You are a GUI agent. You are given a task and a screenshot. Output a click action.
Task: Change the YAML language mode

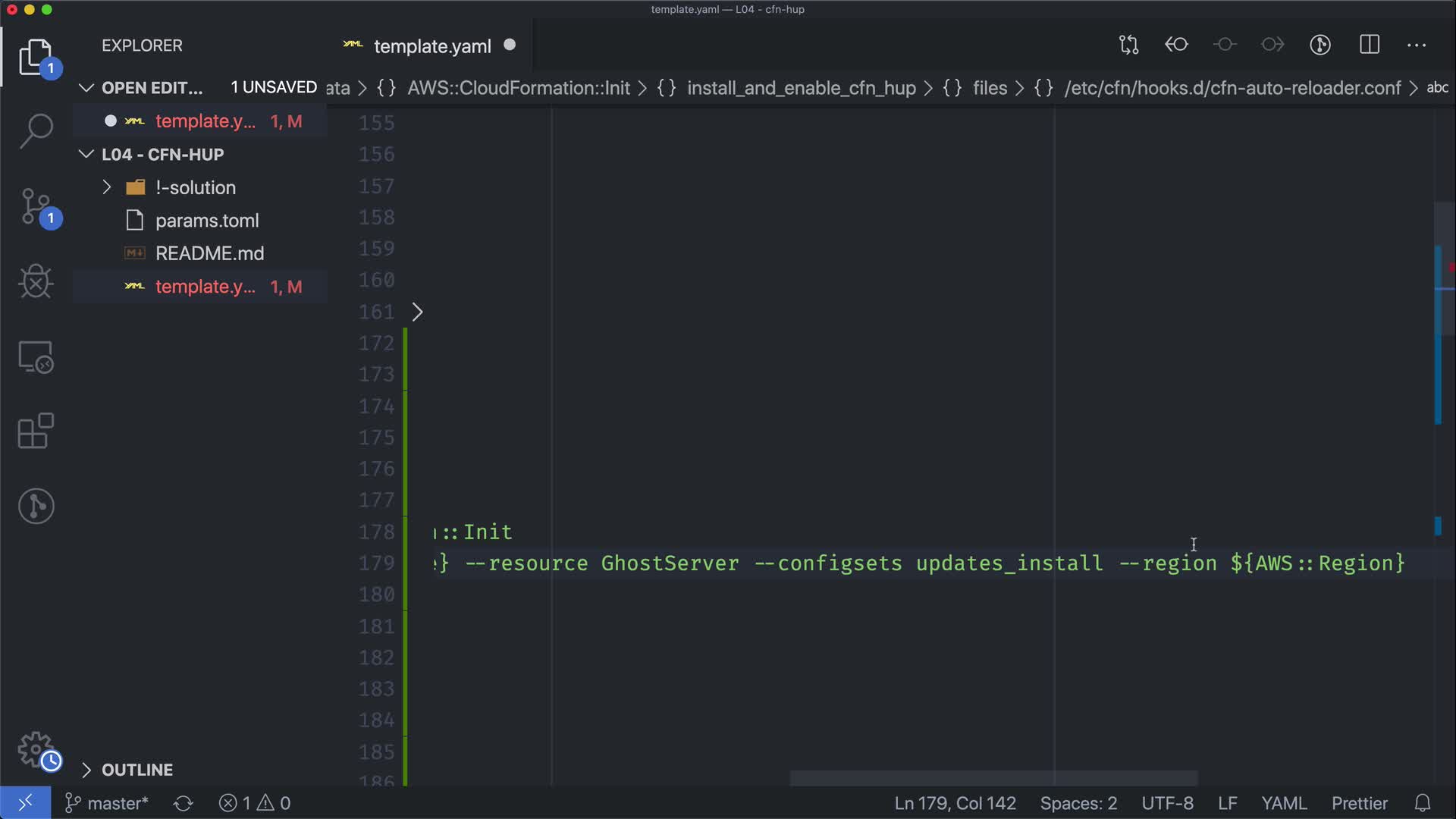pos(1283,803)
